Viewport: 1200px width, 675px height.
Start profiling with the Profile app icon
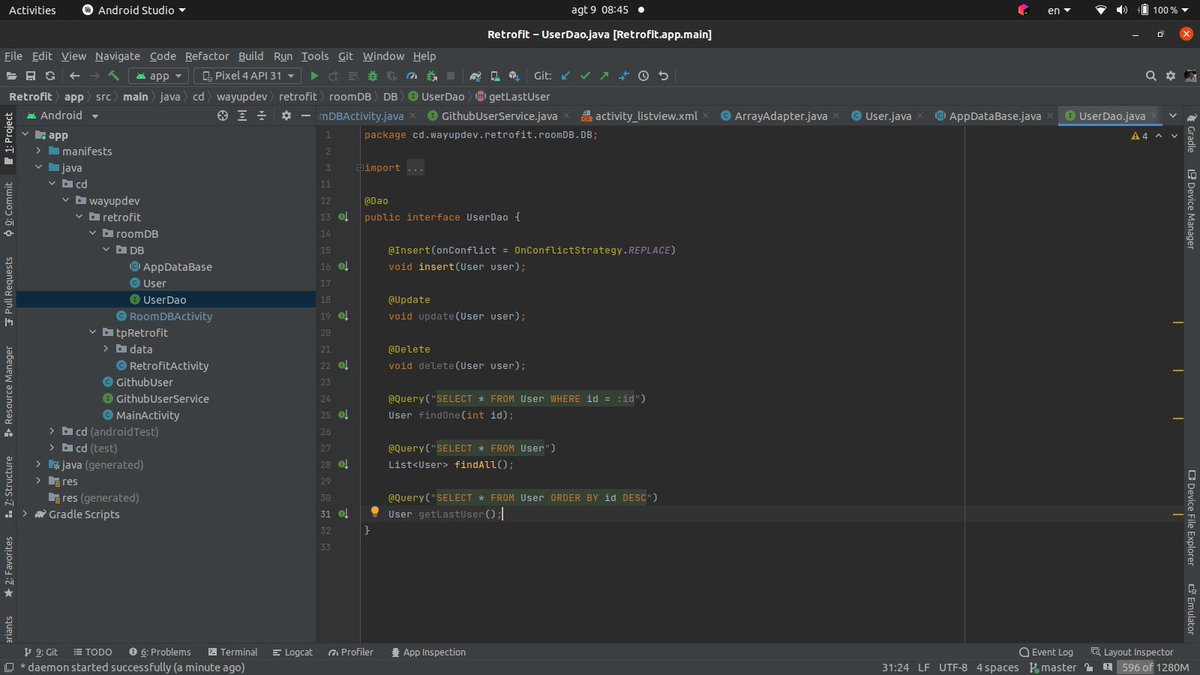[x=411, y=75]
